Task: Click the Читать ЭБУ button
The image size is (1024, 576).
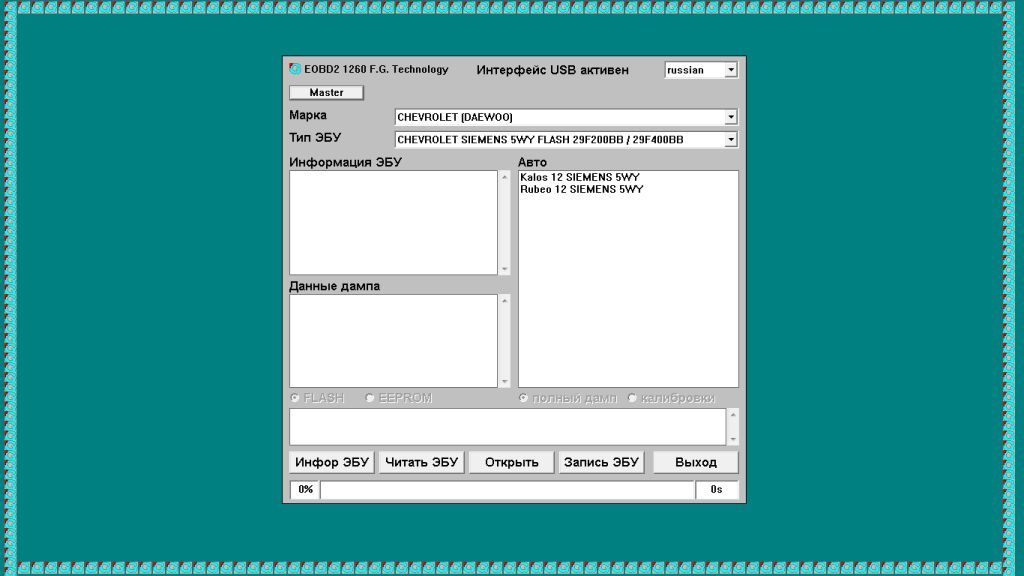Action: click(421, 462)
